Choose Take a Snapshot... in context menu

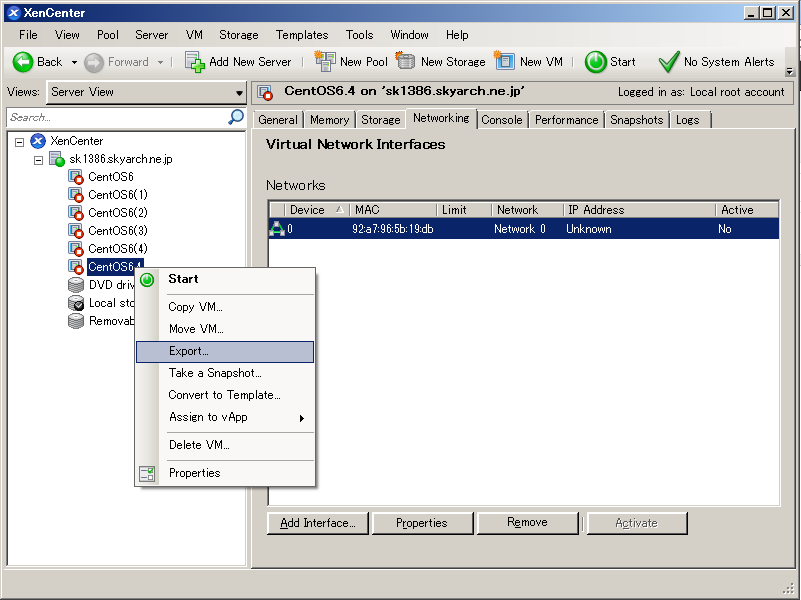[225, 373]
